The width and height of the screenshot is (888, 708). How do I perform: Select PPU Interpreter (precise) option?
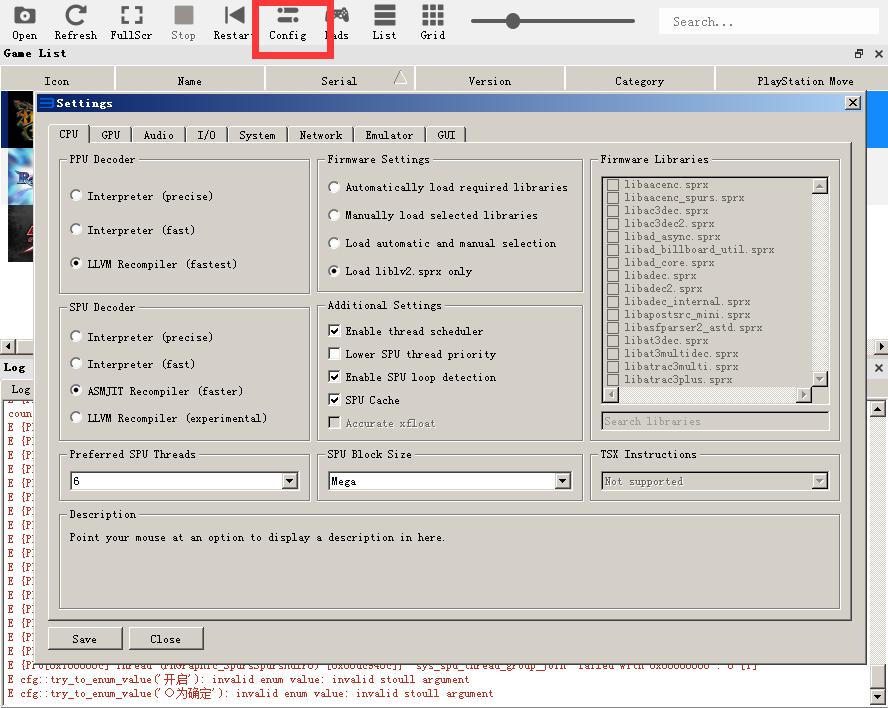click(x=76, y=196)
